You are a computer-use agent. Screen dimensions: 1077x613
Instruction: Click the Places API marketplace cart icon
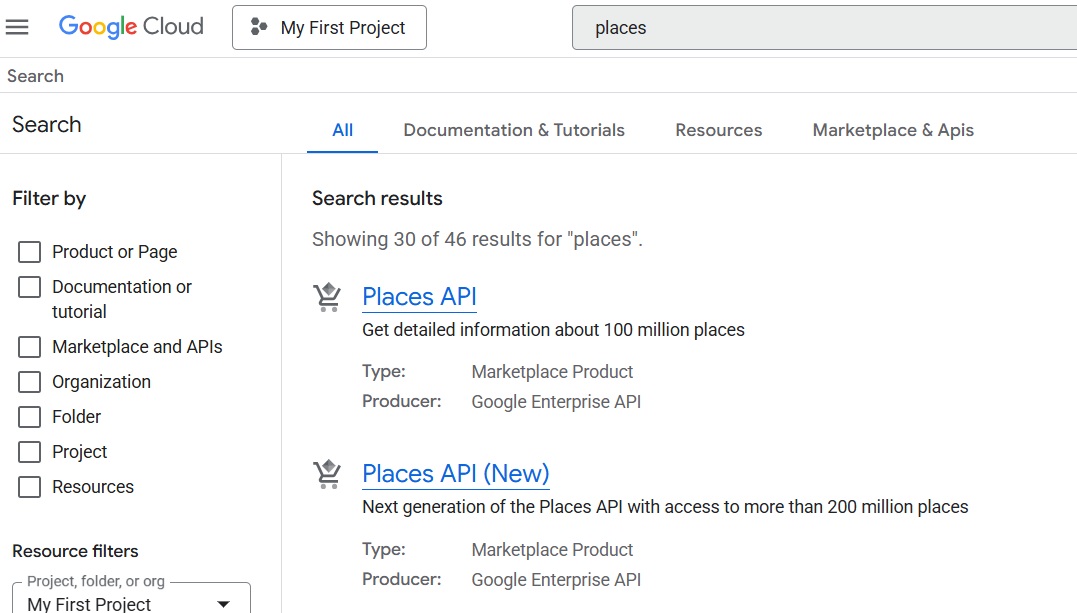tap(327, 297)
